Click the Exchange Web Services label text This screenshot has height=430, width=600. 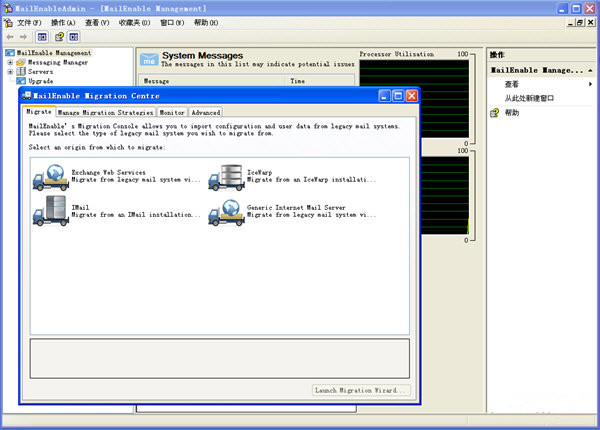point(108,173)
